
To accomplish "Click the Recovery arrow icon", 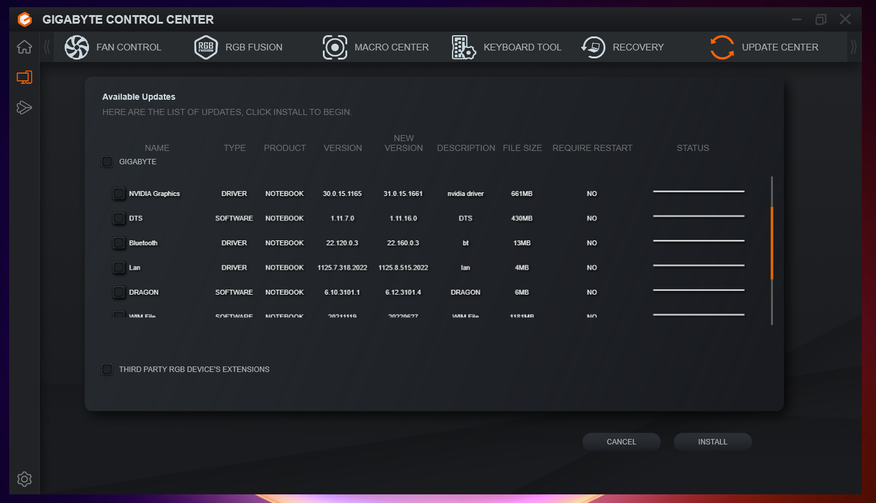I will [x=593, y=47].
